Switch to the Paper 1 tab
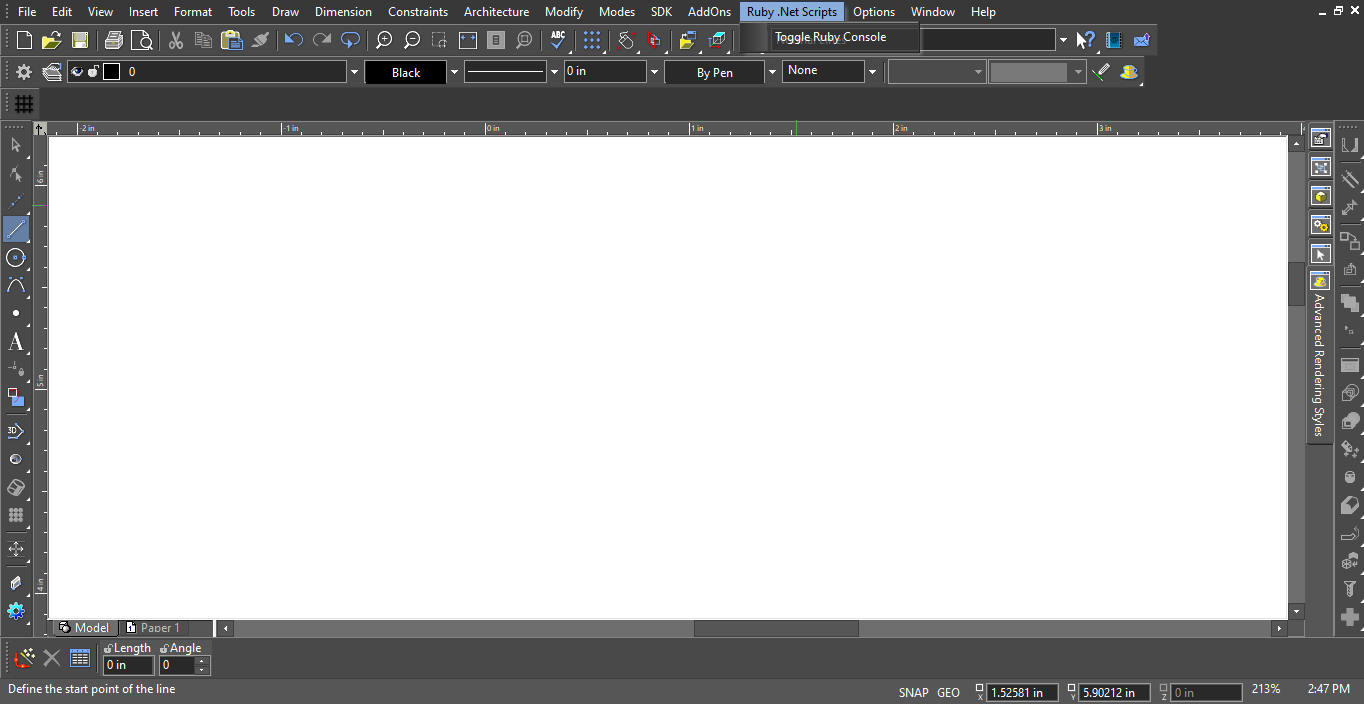 [154, 628]
